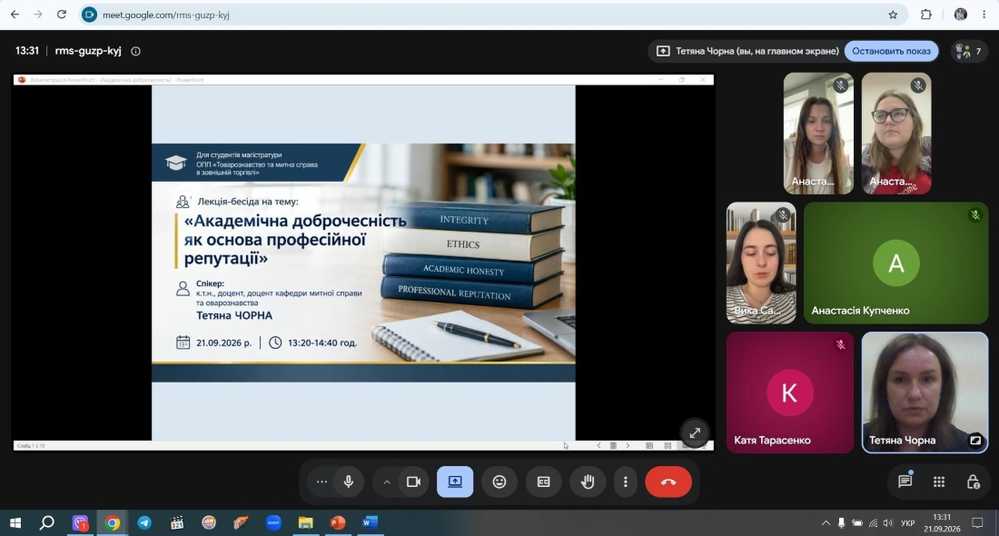Open Chrome from the taskbar
The image size is (999, 536).
pyautogui.click(x=112, y=523)
